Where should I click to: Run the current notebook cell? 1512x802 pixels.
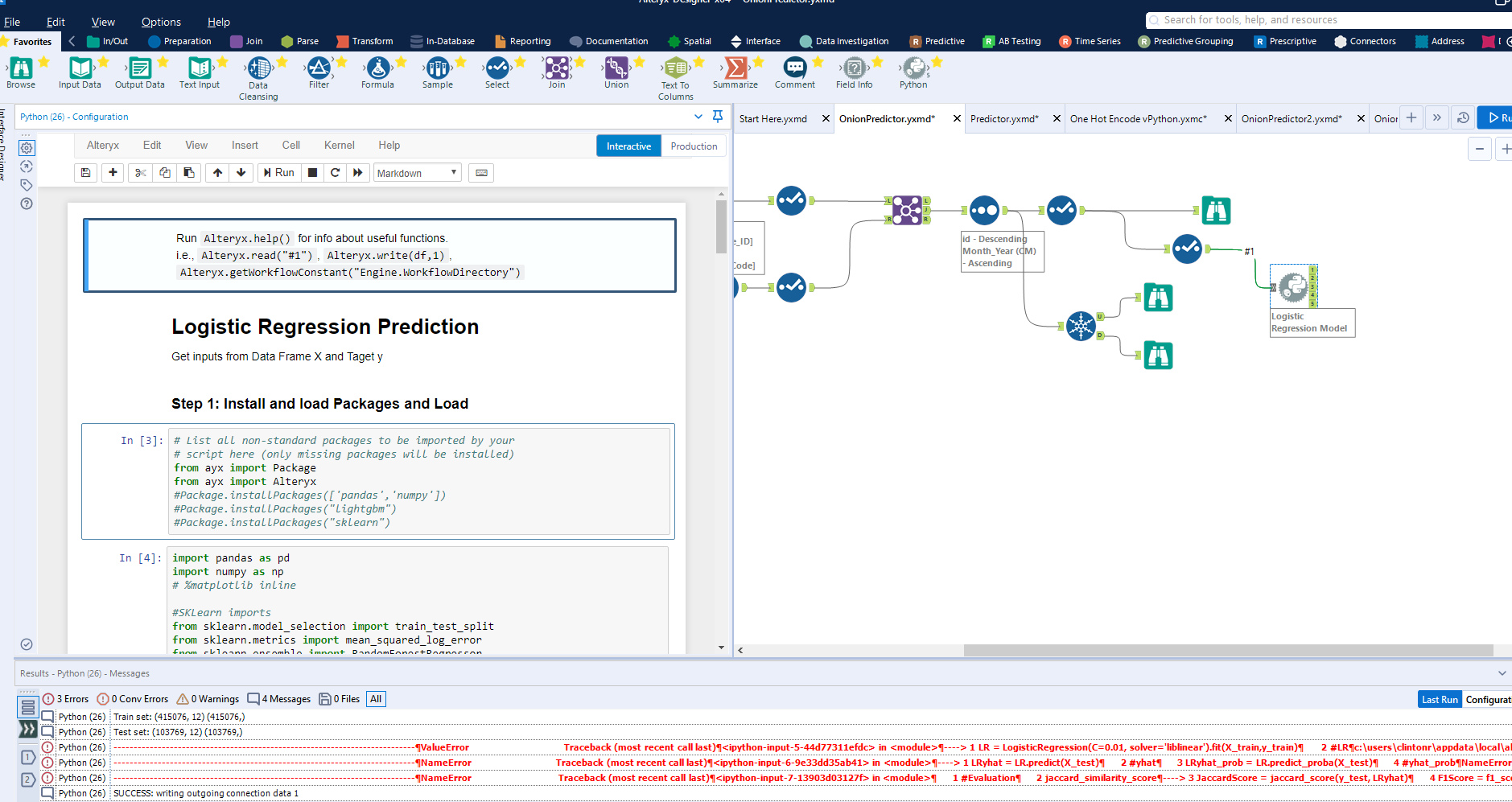(278, 173)
